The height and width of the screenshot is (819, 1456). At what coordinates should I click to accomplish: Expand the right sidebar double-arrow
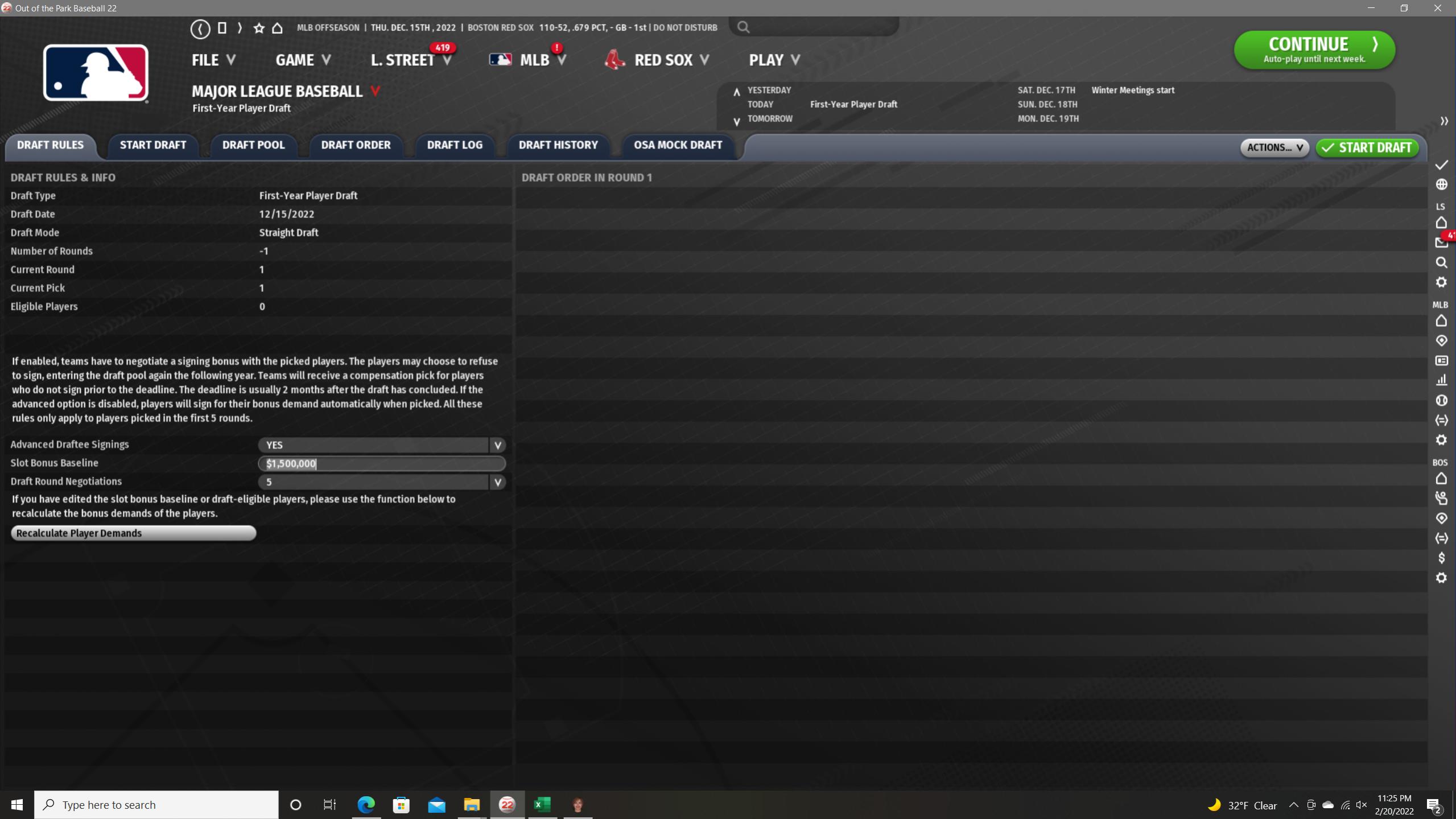click(x=1443, y=121)
